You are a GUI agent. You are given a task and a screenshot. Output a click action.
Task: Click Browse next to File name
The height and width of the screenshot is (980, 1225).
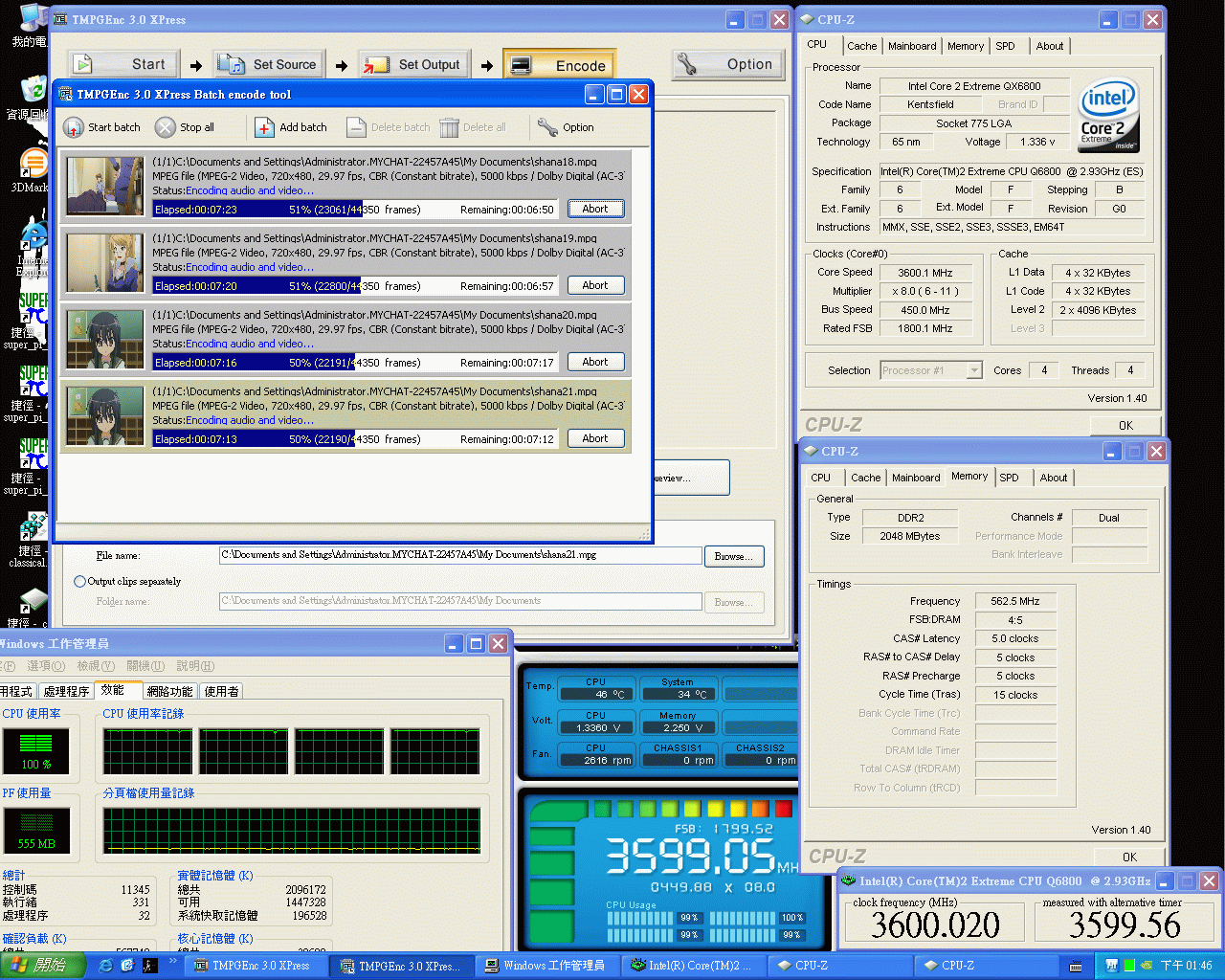734,556
